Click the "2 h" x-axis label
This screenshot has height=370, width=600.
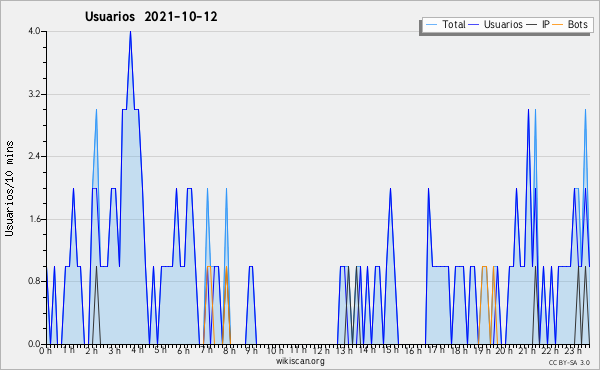point(91,350)
